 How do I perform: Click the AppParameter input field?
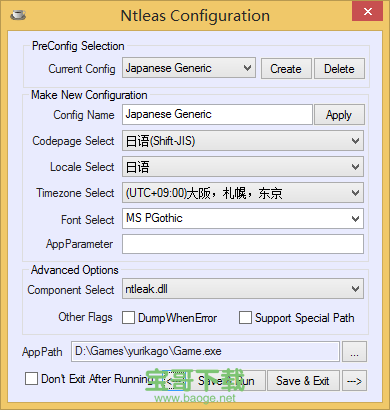(243, 244)
